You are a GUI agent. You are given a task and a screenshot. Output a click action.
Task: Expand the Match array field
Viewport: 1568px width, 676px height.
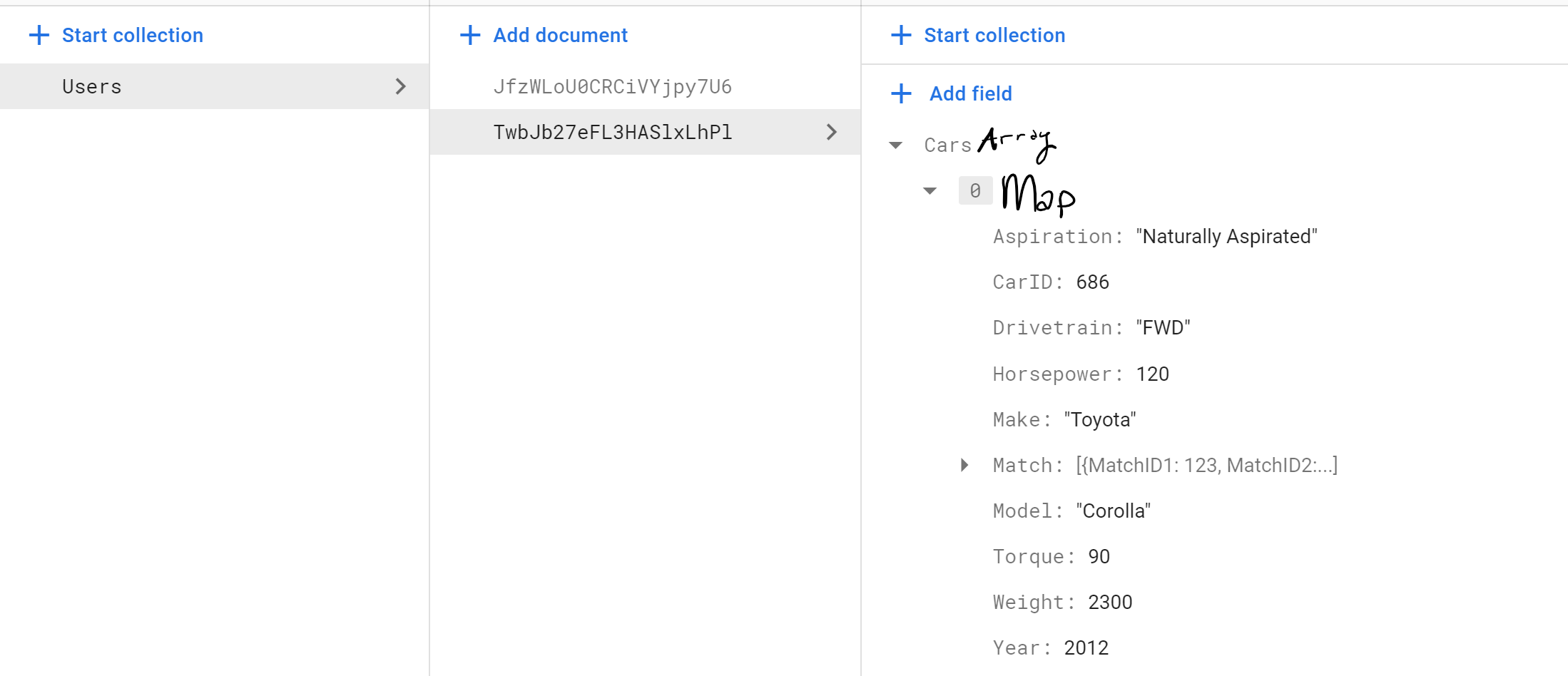pyautogui.click(x=964, y=465)
